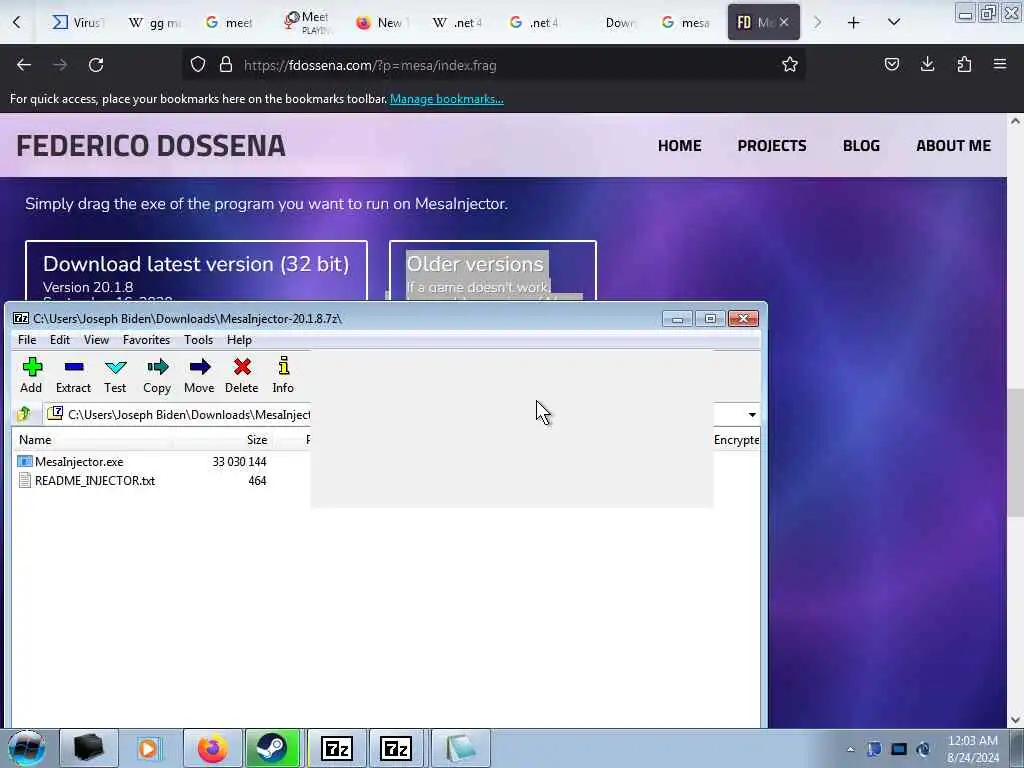The image size is (1024, 768).
Task: Close the active FD tab
Action: pos(784,23)
